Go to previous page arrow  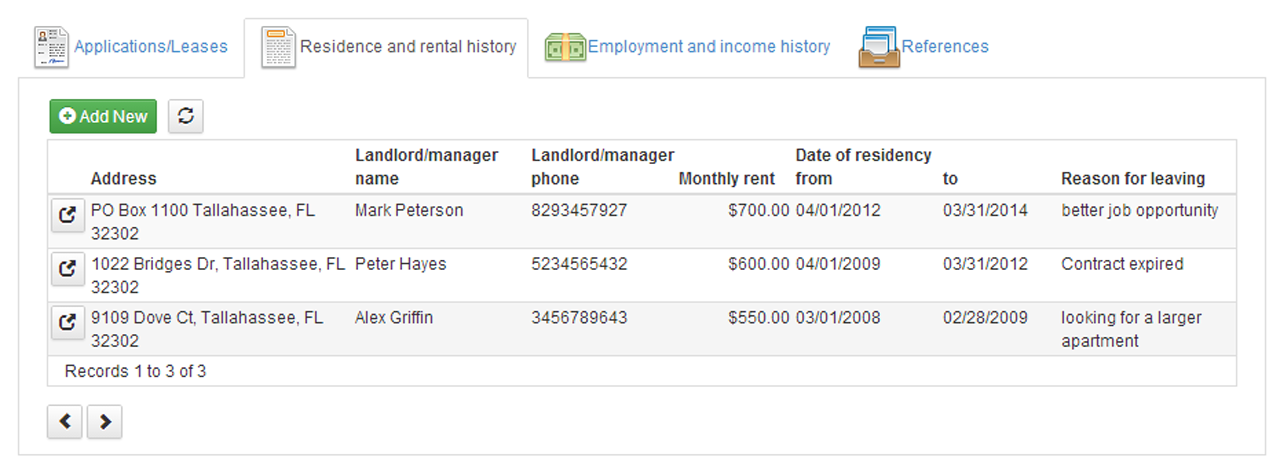click(x=65, y=422)
